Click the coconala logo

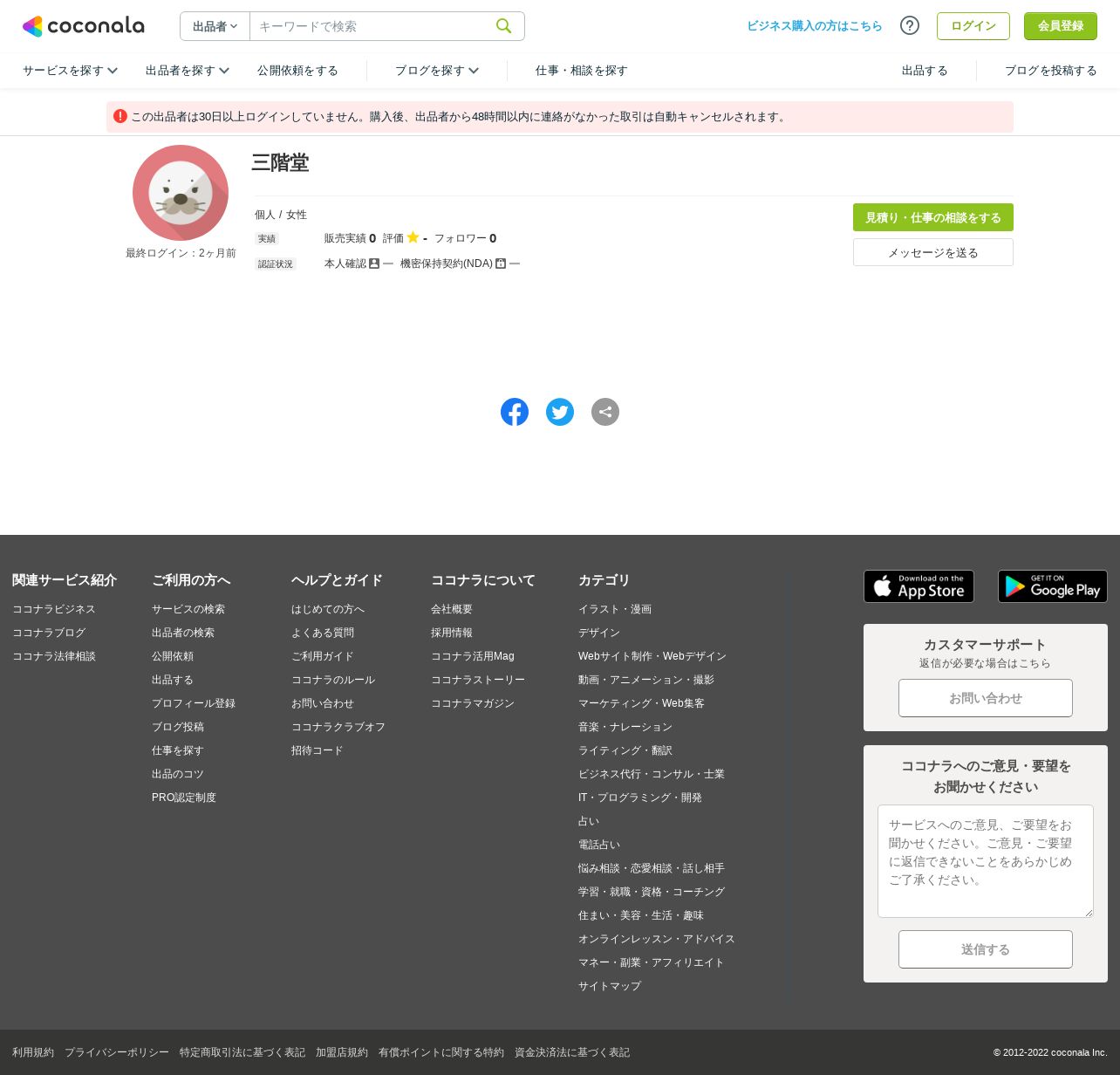84,26
